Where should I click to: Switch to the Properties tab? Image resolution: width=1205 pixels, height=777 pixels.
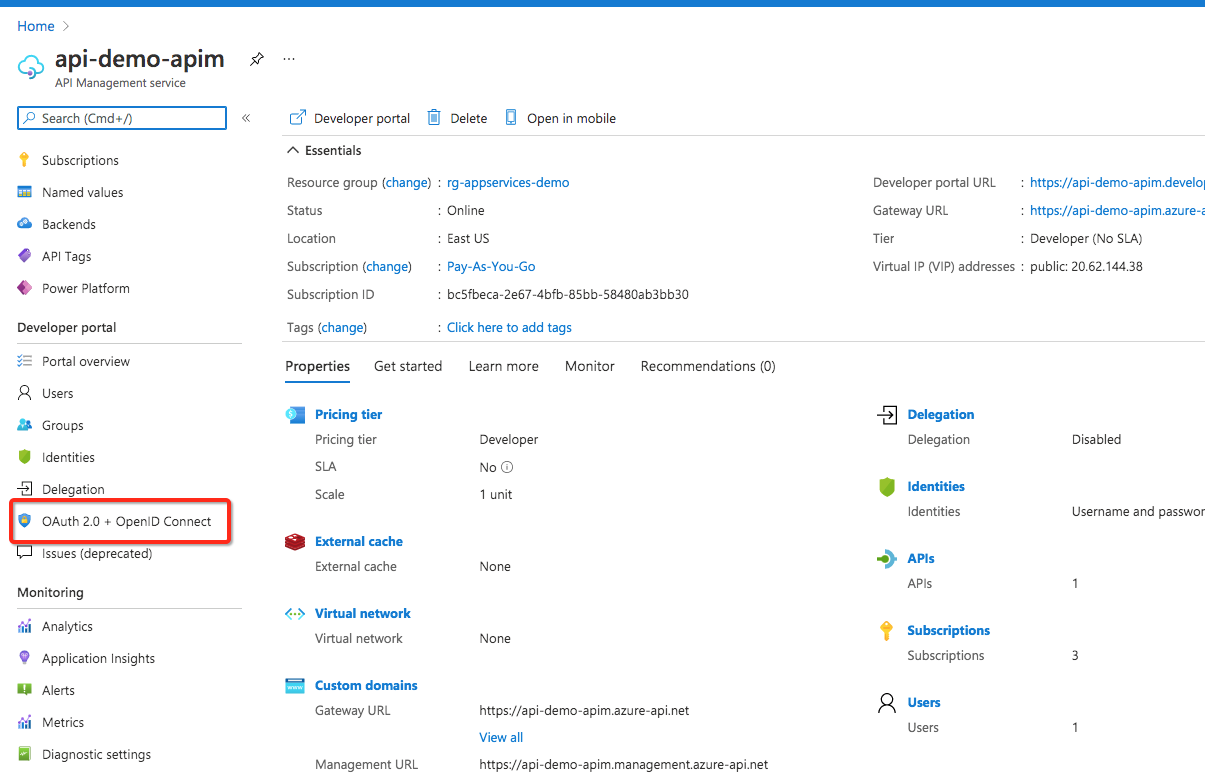click(x=318, y=366)
